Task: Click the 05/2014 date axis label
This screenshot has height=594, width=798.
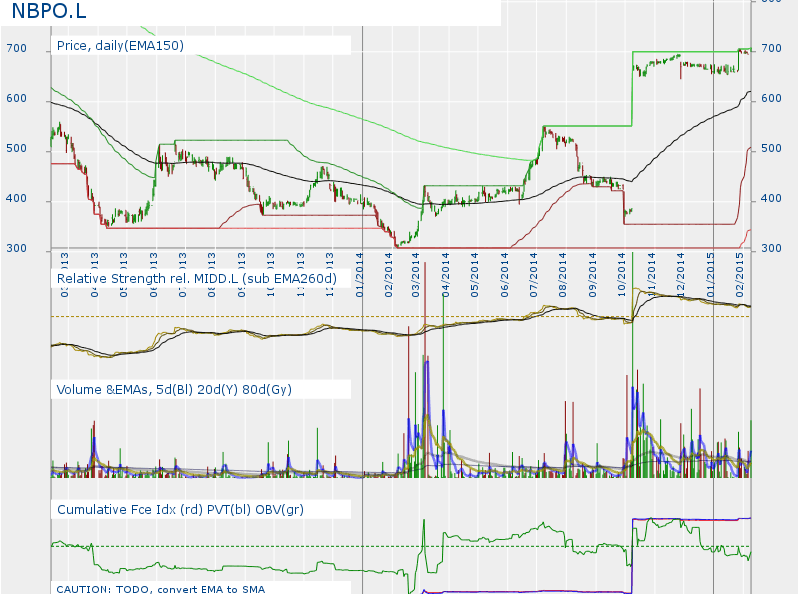Action: coord(476,272)
